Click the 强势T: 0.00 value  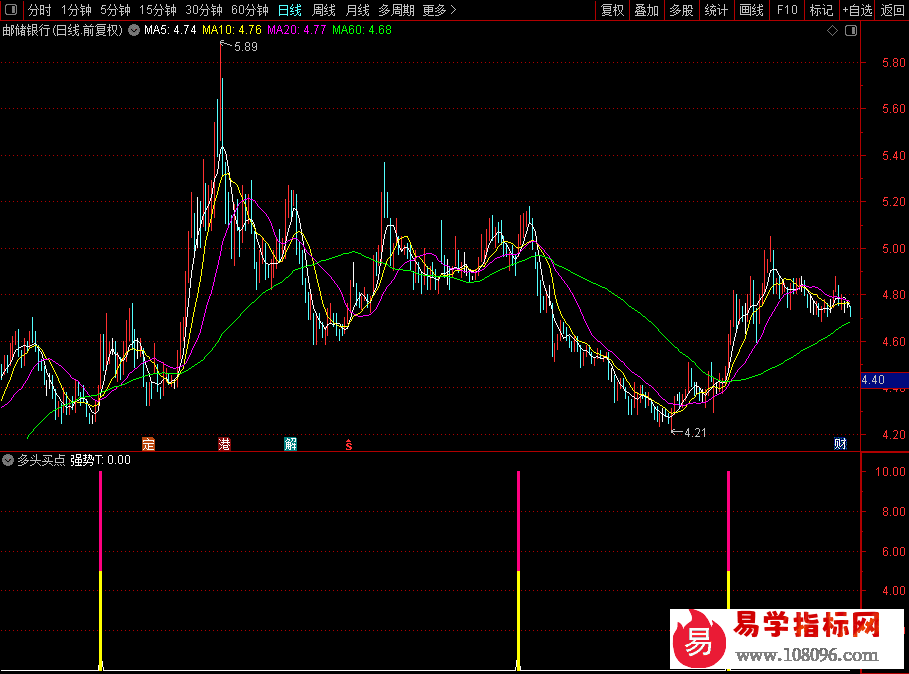coord(100,460)
